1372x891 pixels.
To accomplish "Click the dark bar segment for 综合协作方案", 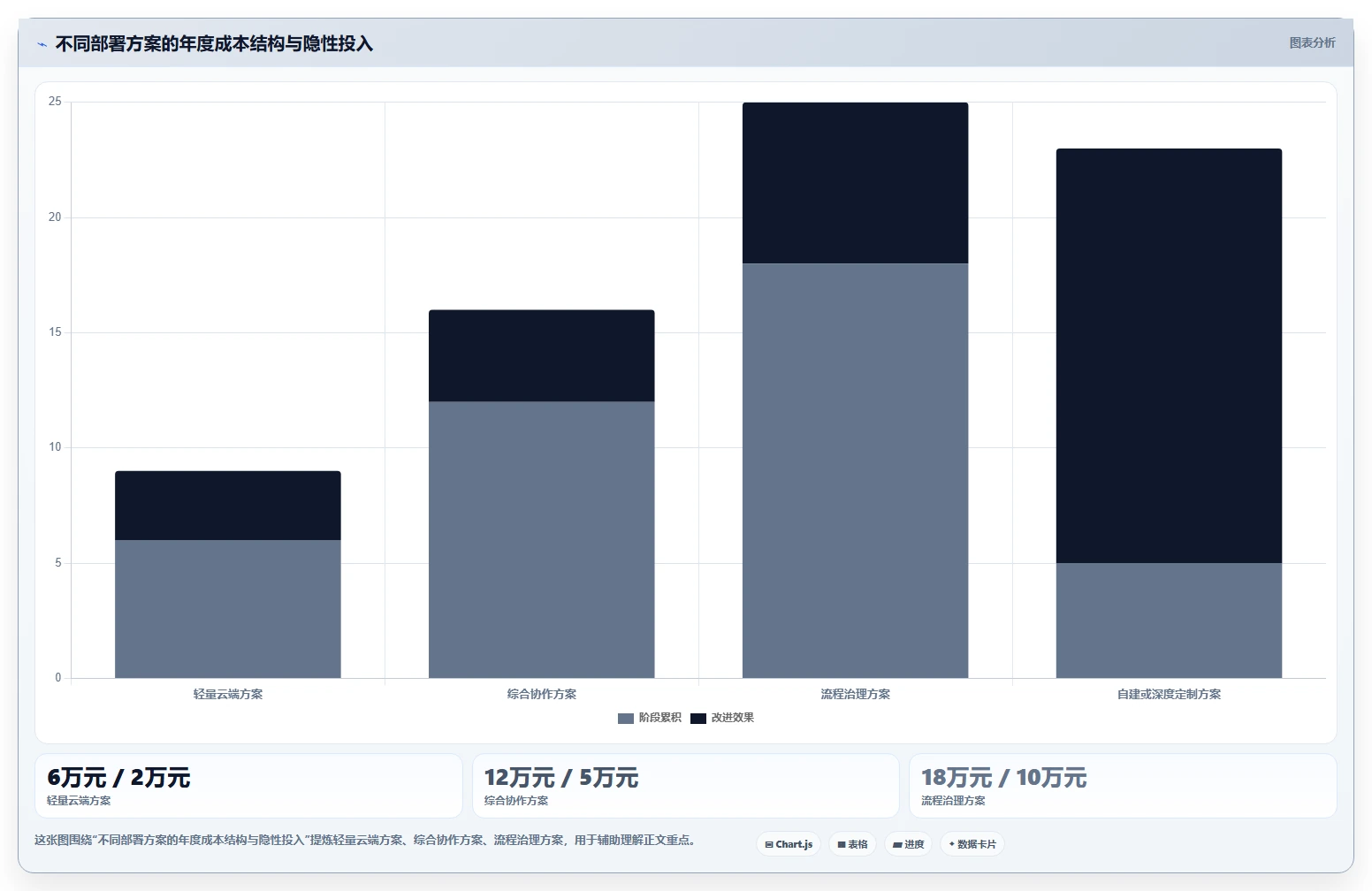I will [x=542, y=355].
